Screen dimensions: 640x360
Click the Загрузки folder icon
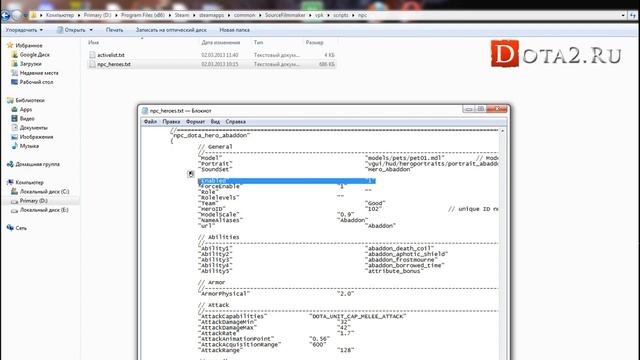pyautogui.click(x=15, y=64)
